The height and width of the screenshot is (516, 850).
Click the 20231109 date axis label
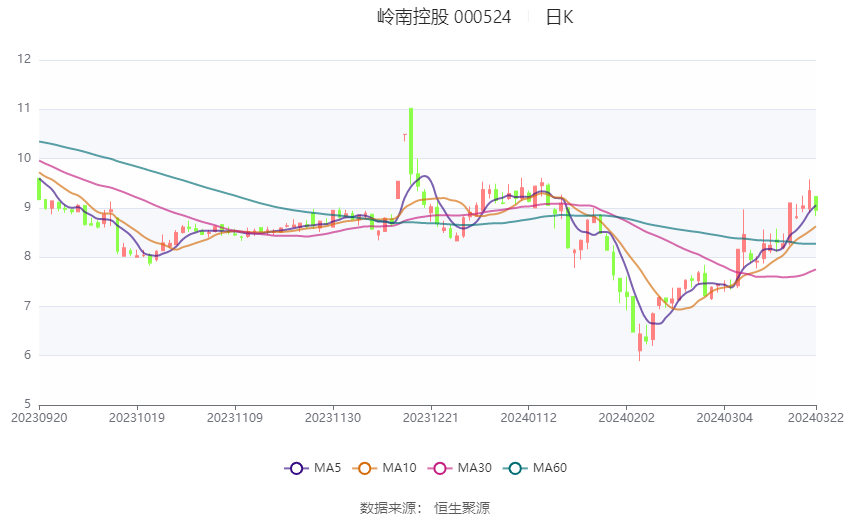pos(235,418)
